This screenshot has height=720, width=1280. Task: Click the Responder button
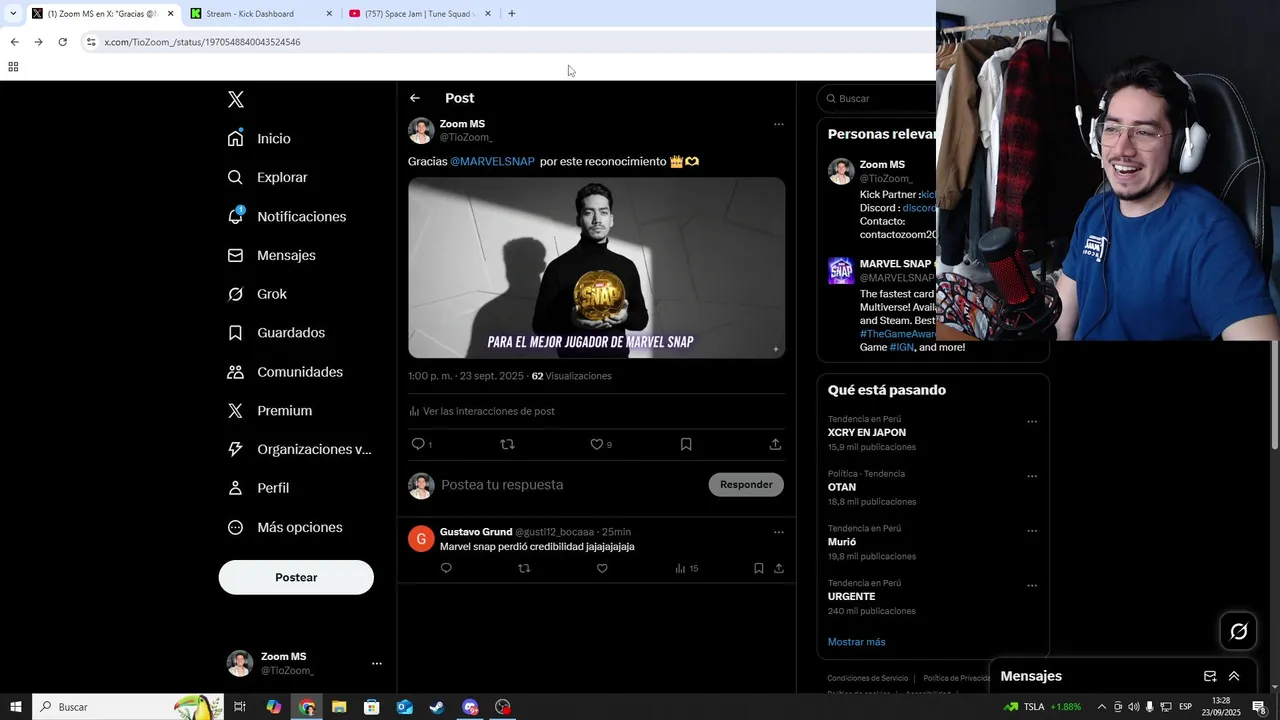746,485
